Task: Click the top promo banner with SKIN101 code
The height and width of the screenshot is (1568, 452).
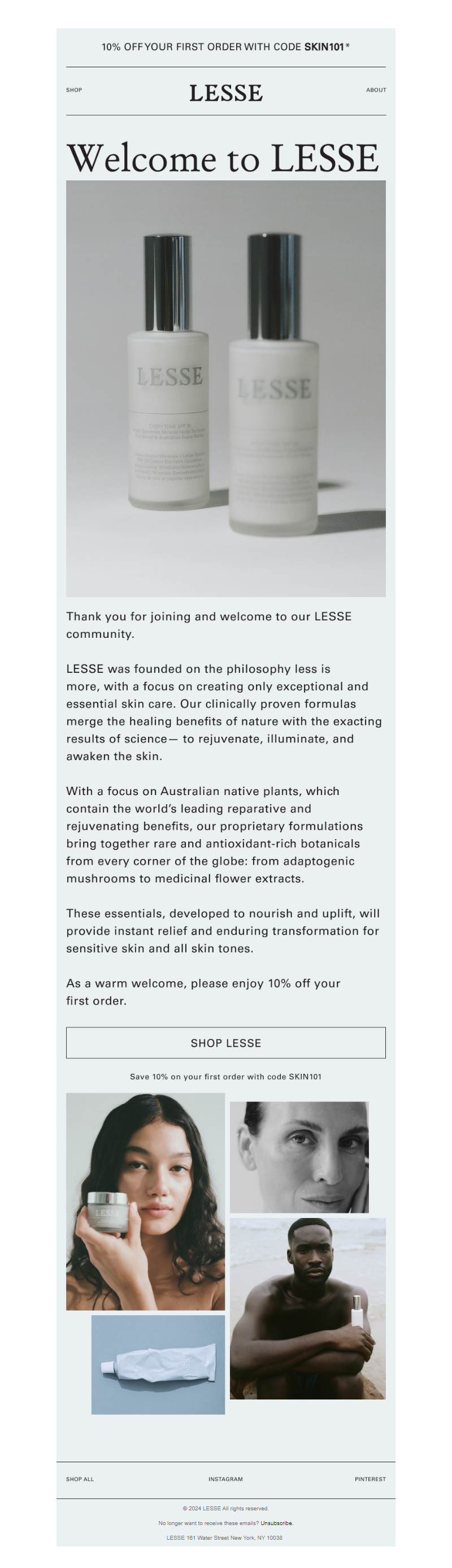Action: coord(225,47)
